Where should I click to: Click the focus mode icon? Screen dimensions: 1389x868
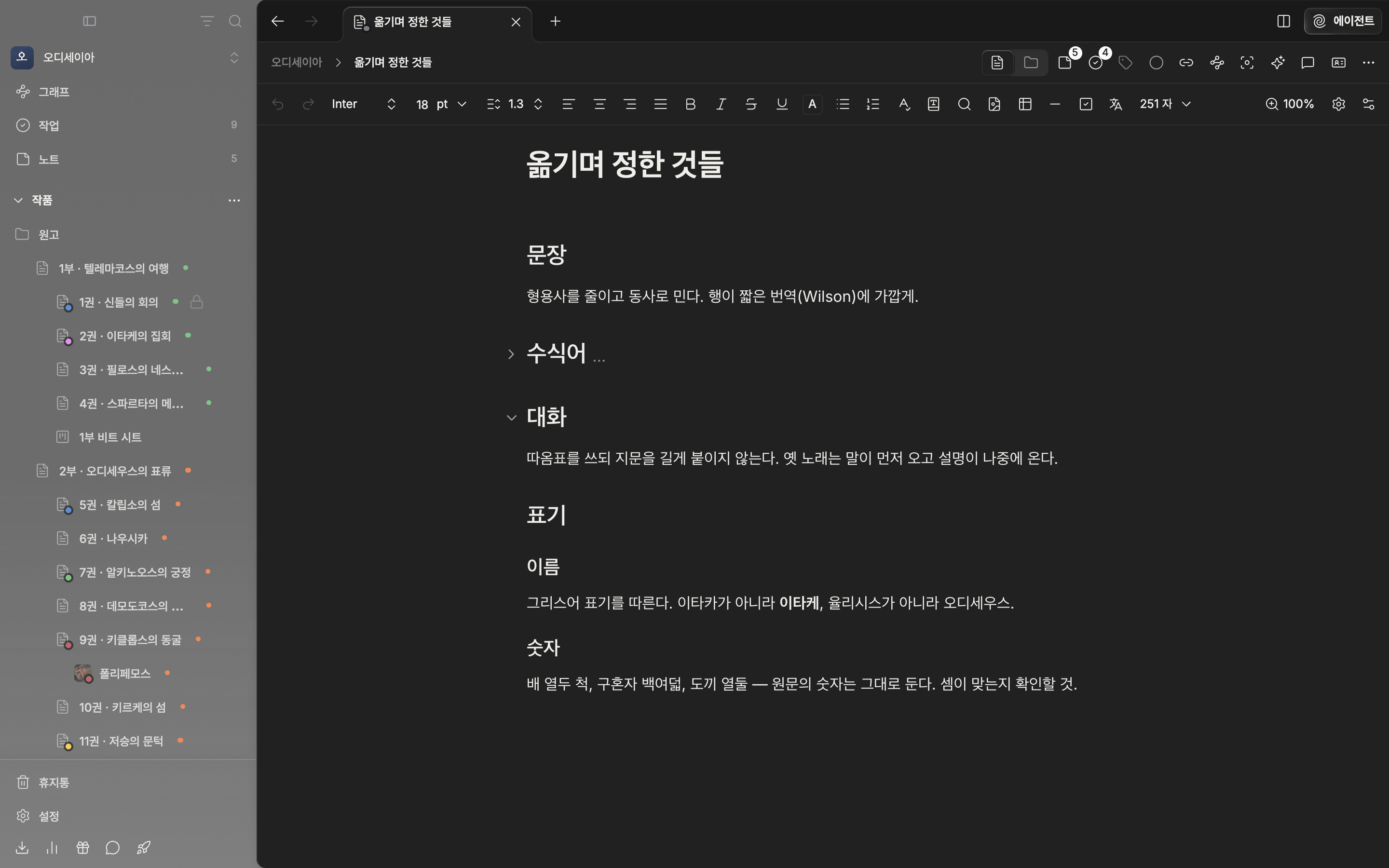pyautogui.click(x=1247, y=63)
